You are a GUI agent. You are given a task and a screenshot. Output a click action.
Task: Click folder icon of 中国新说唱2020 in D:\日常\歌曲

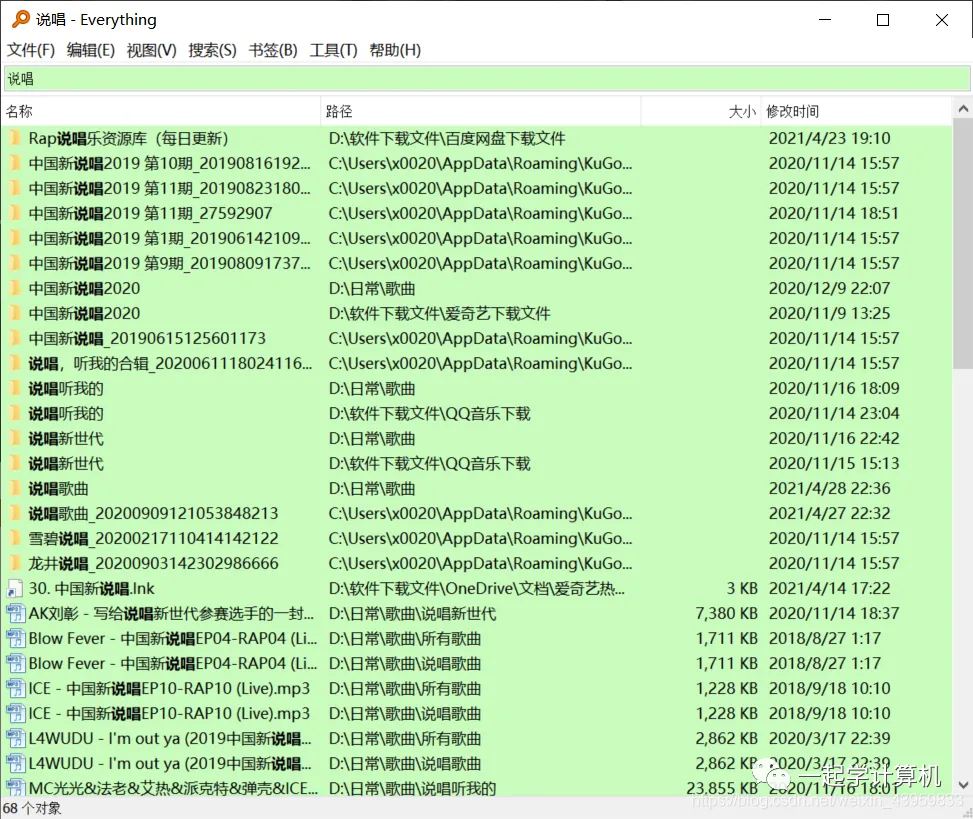click(x=15, y=289)
